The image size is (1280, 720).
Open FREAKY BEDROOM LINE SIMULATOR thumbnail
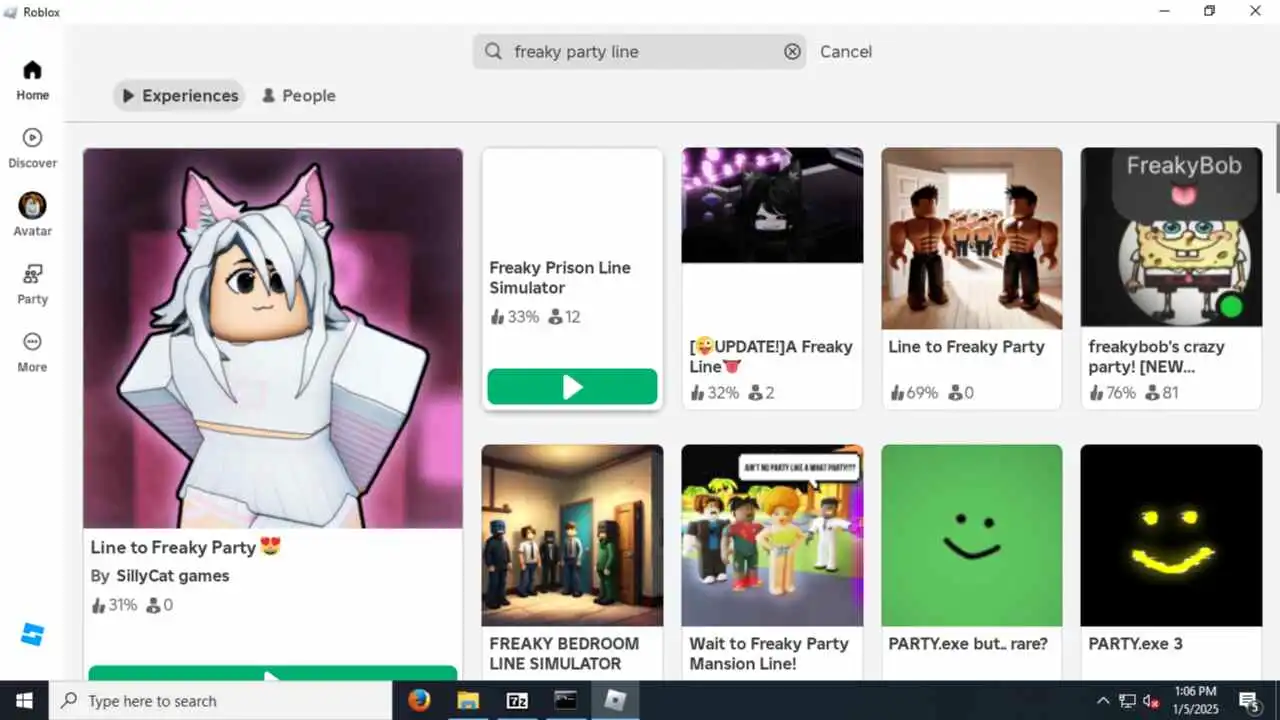[572, 535]
